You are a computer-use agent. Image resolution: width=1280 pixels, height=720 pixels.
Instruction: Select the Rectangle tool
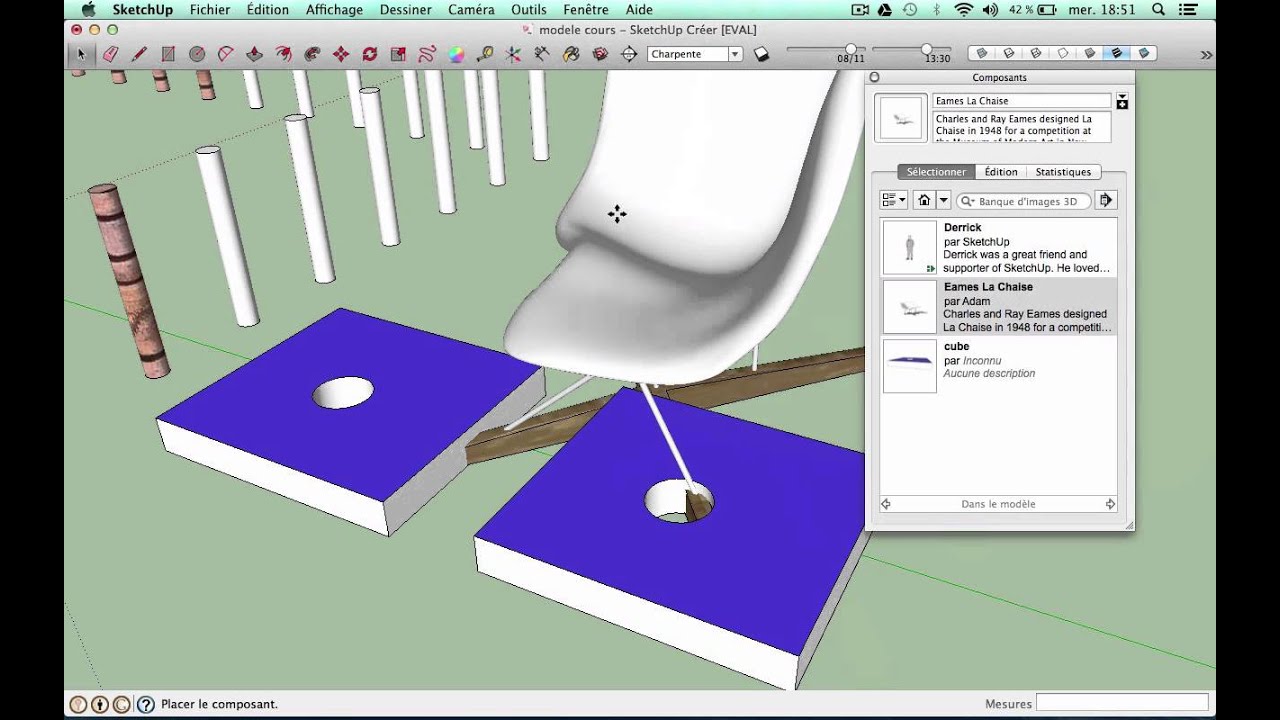coord(168,54)
